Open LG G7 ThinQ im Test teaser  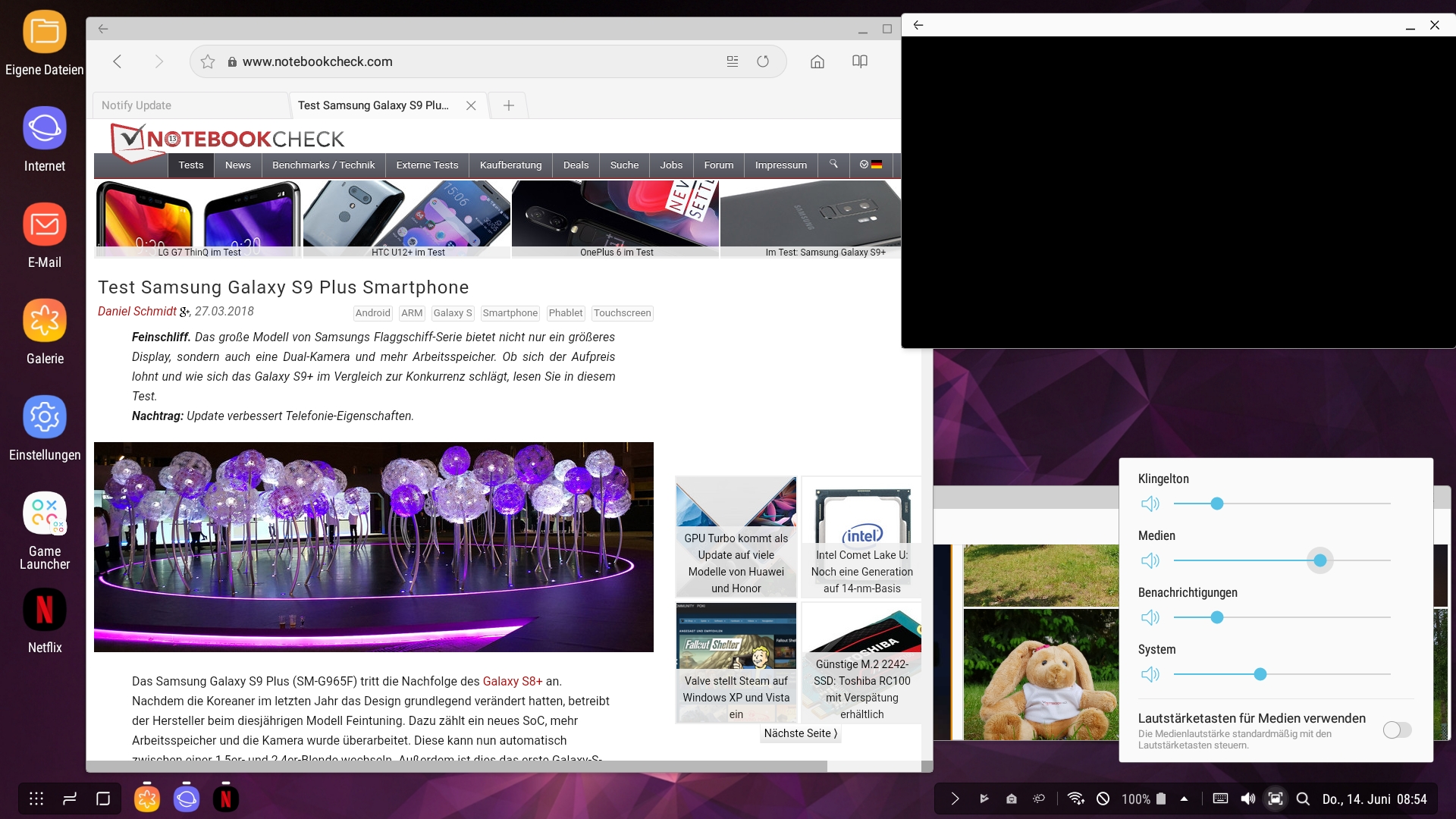tap(199, 219)
